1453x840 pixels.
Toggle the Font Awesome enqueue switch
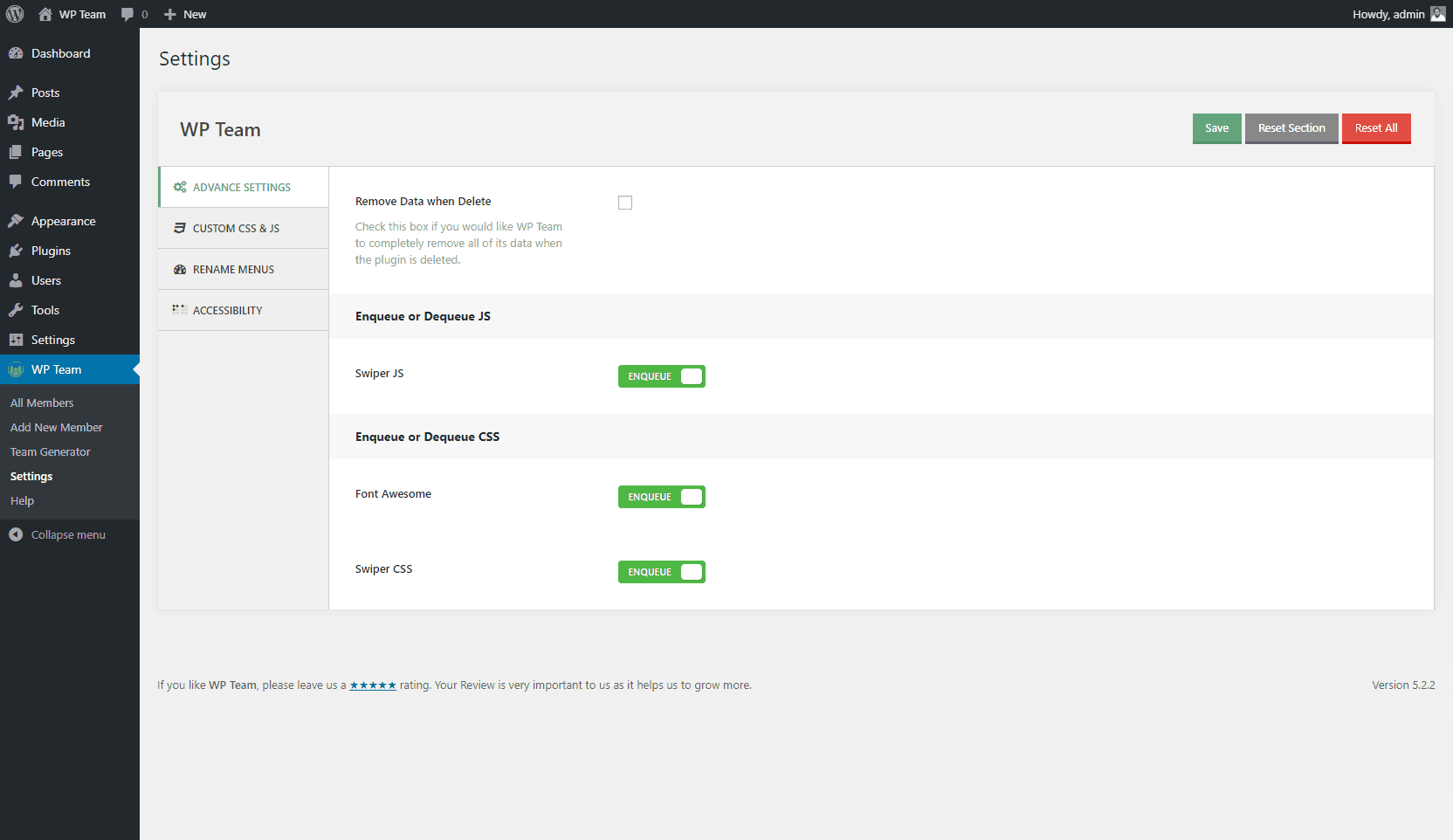[661, 497]
